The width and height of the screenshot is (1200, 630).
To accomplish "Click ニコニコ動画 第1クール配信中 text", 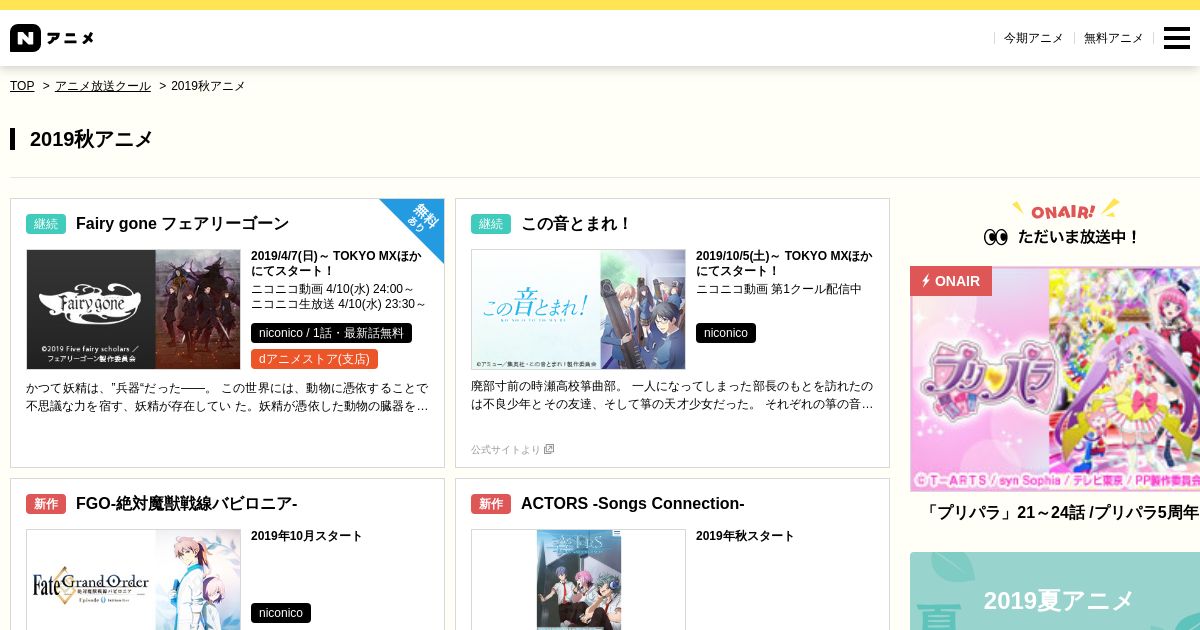I will [779, 289].
